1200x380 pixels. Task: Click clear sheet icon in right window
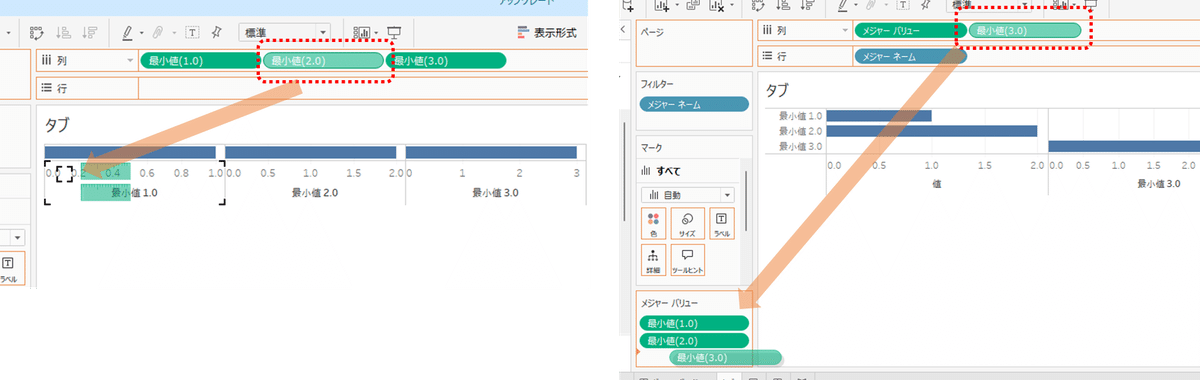pyautogui.click(x=717, y=5)
